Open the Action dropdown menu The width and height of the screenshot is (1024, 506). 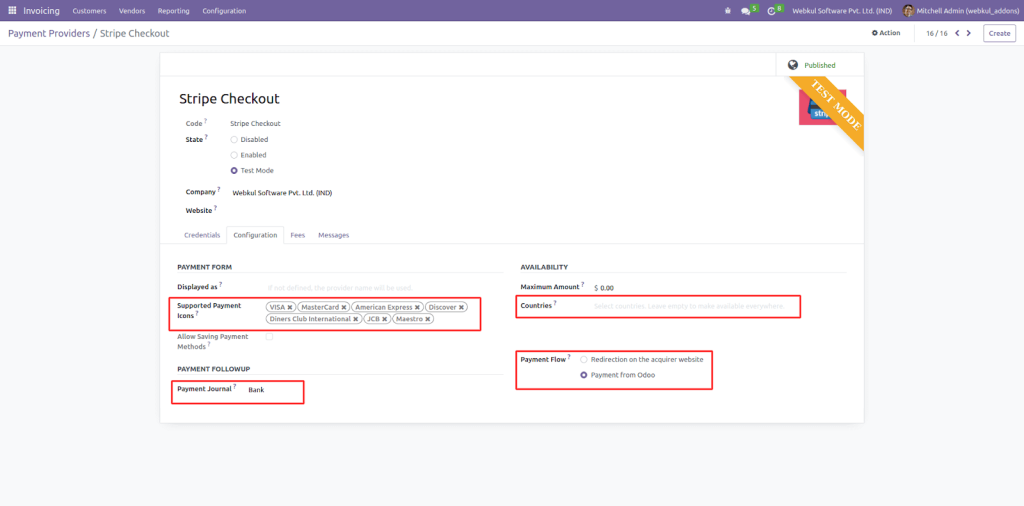886,33
